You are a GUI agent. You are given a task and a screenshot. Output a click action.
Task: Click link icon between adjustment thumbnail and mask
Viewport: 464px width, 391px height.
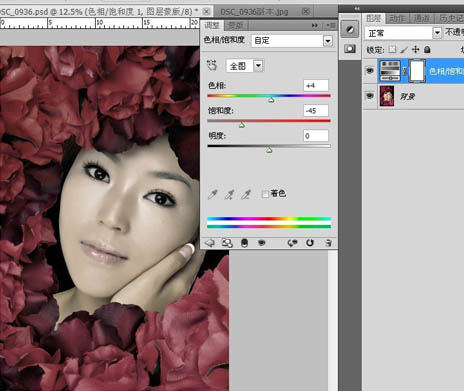[405, 71]
